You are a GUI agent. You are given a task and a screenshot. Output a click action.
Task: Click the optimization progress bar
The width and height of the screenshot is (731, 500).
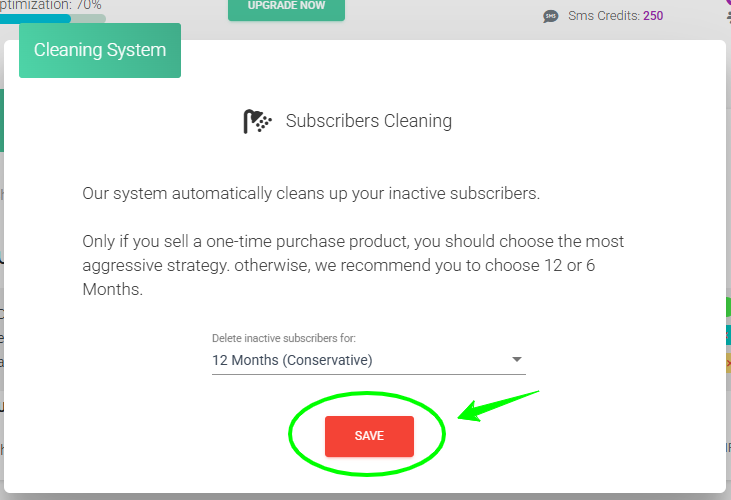pyautogui.click(x=52, y=19)
